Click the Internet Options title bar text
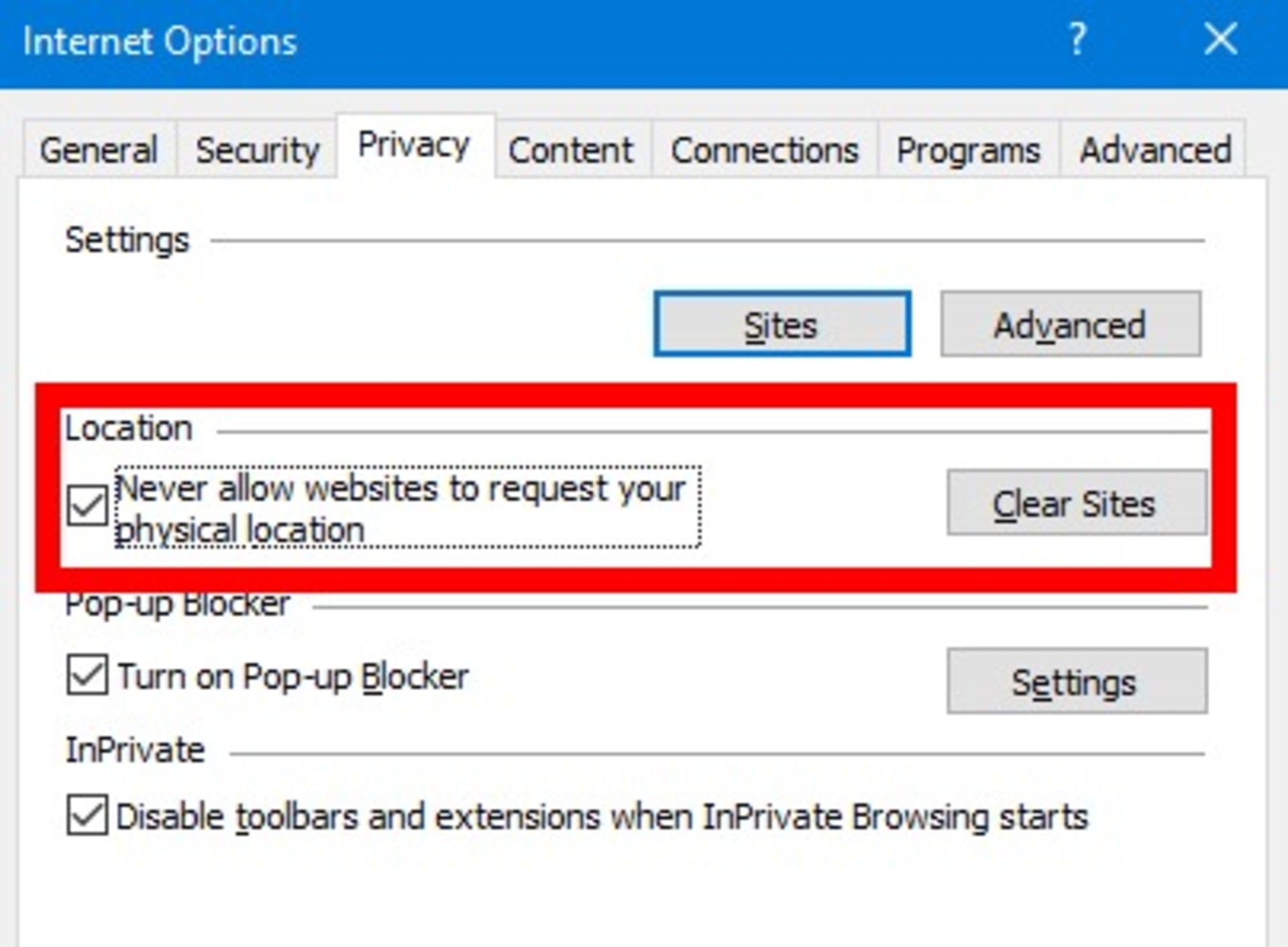 click(x=160, y=42)
